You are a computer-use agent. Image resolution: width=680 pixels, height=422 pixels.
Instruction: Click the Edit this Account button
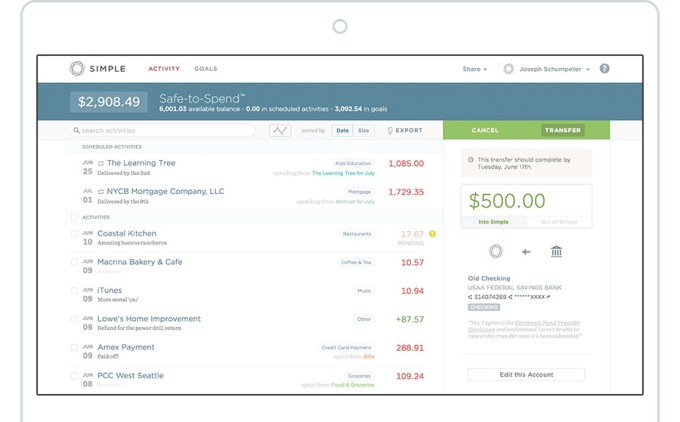click(526, 375)
